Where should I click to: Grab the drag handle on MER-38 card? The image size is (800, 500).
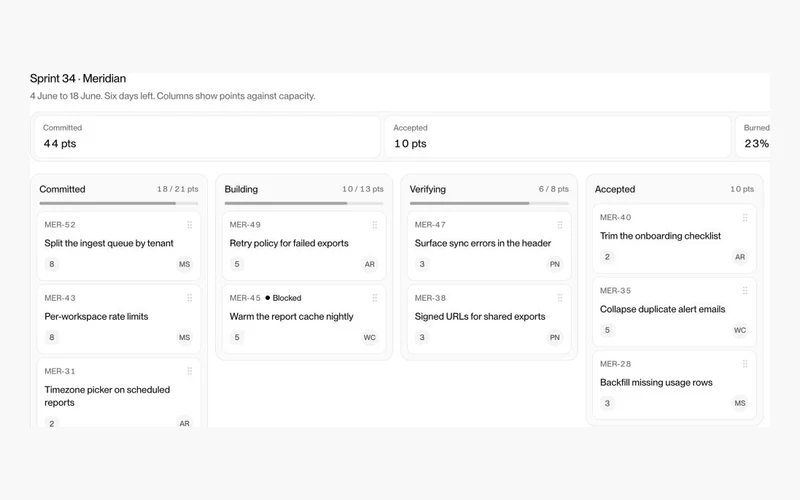[560, 298]
